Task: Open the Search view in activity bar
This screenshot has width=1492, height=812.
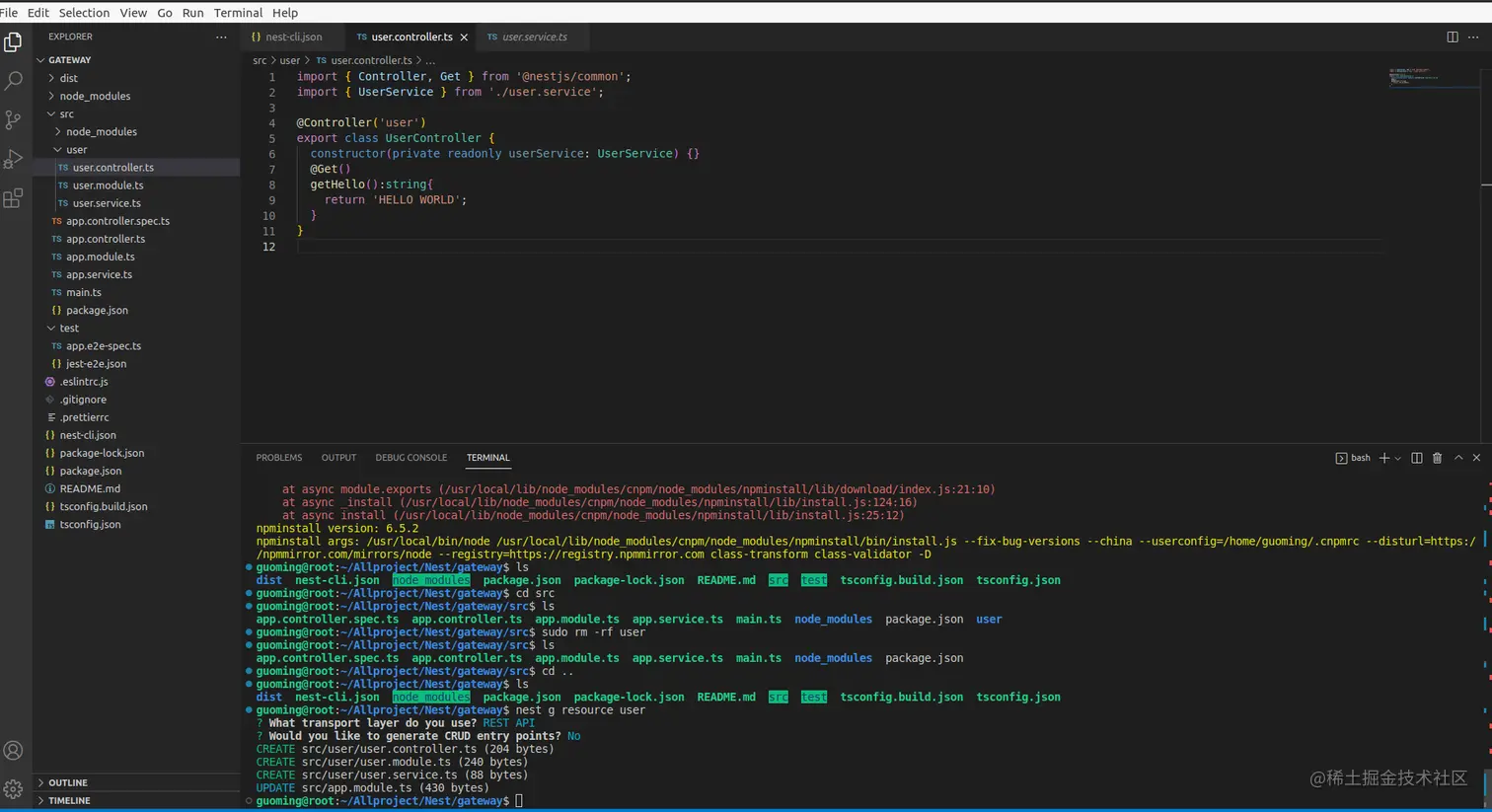Action: [x=14, y=81]
